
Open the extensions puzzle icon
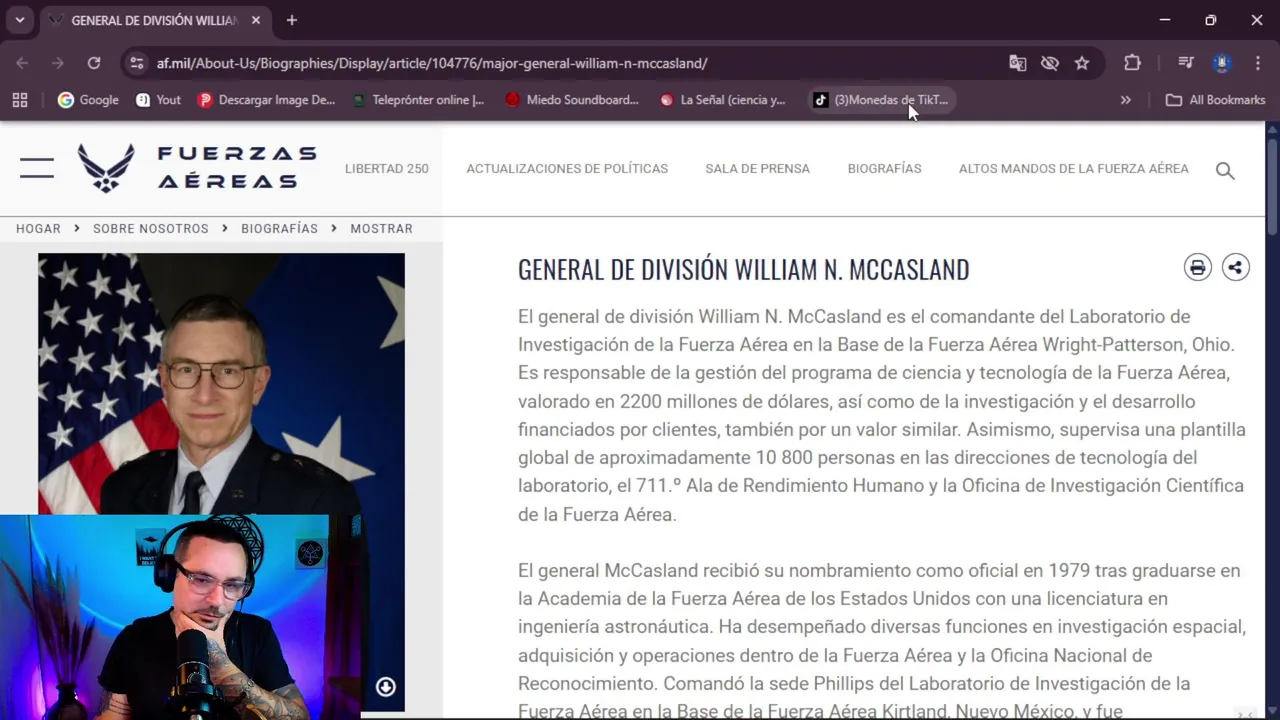(1132, 63)
